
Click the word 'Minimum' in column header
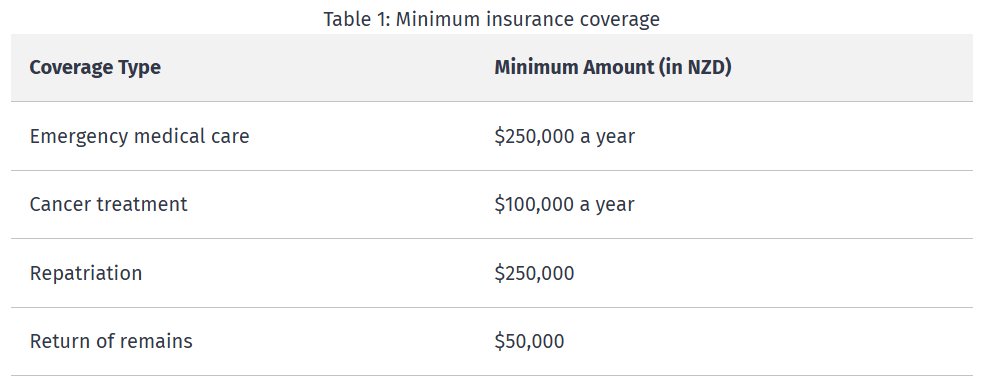click(536, 67)
